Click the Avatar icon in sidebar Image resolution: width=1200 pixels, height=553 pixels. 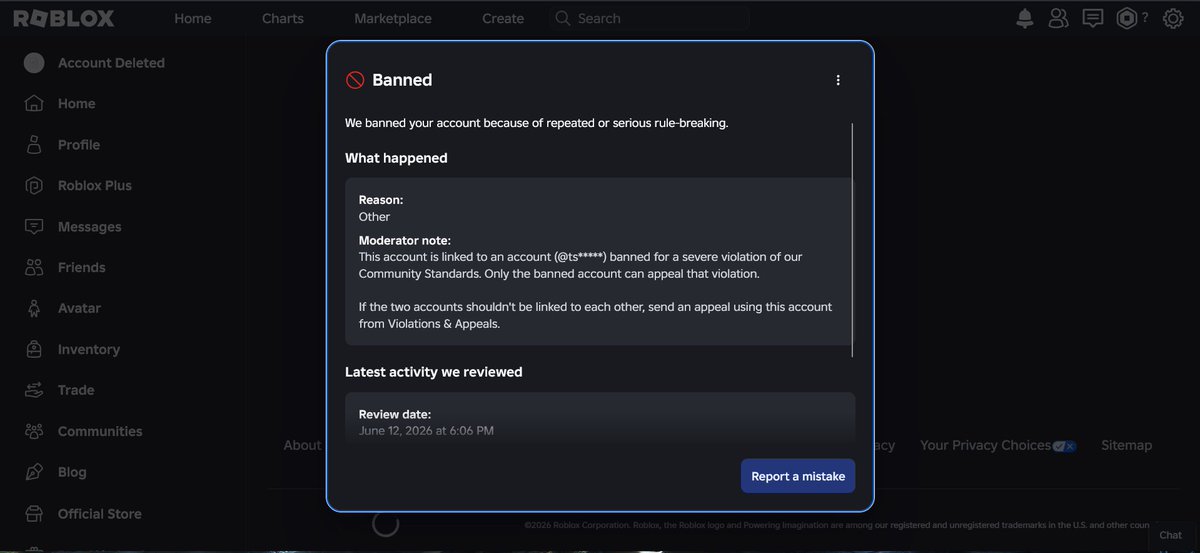click(x=34, y=309)
